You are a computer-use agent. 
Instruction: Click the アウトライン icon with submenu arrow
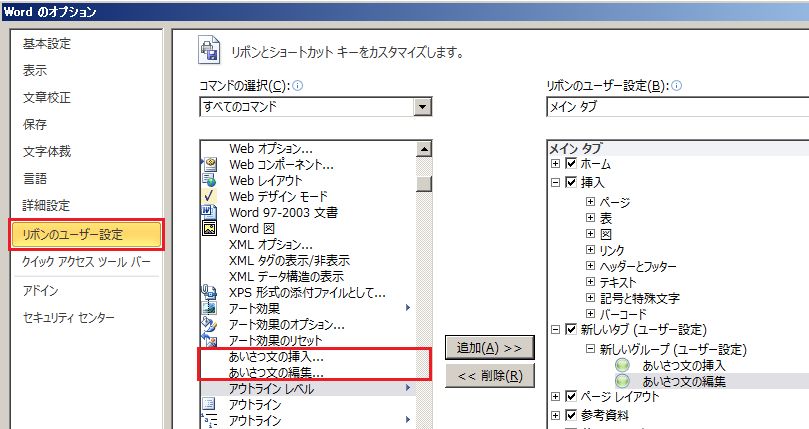click(209, 420)
